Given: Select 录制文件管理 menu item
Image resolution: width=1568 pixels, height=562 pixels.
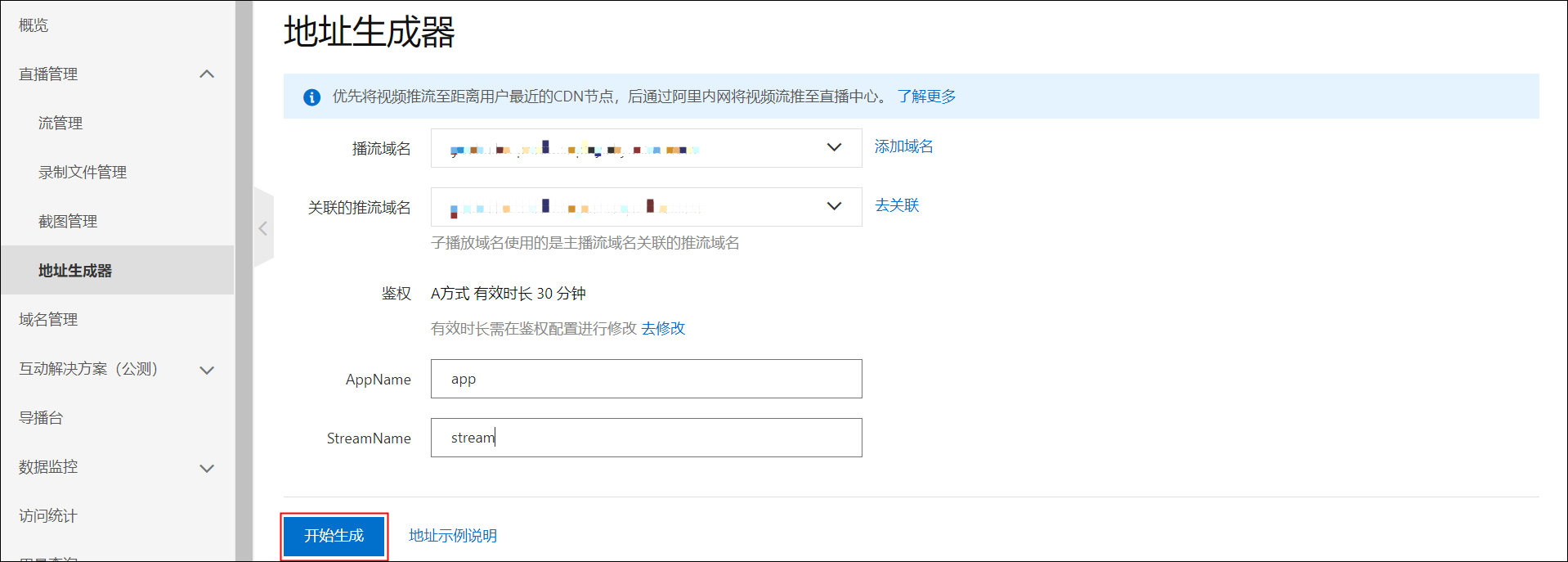Looking at the screenshot, I should tap(83, 173).
